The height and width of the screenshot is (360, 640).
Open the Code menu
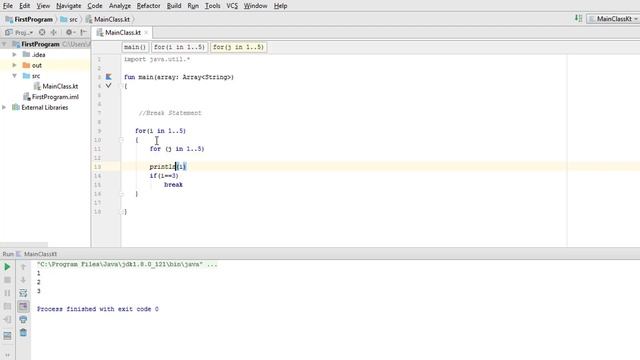pos(95,6)
